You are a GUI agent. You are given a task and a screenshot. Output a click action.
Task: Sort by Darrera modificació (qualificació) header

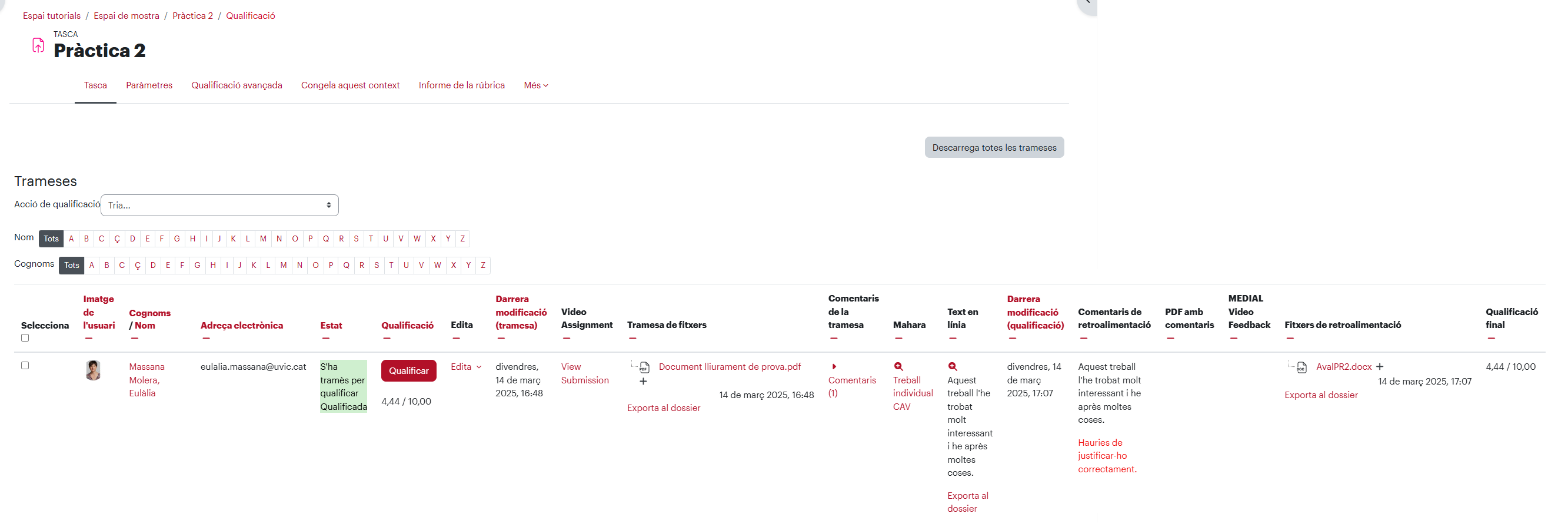pos(1036,313)
